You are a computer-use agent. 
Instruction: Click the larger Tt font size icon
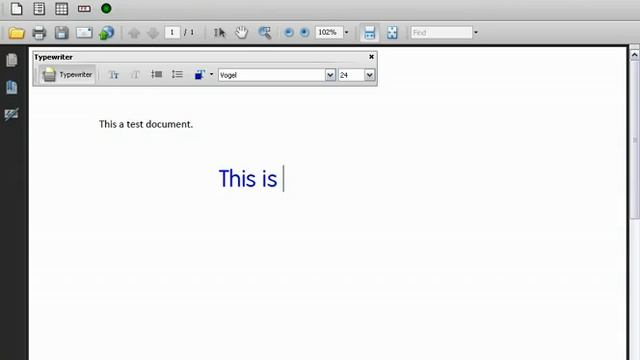113,75
